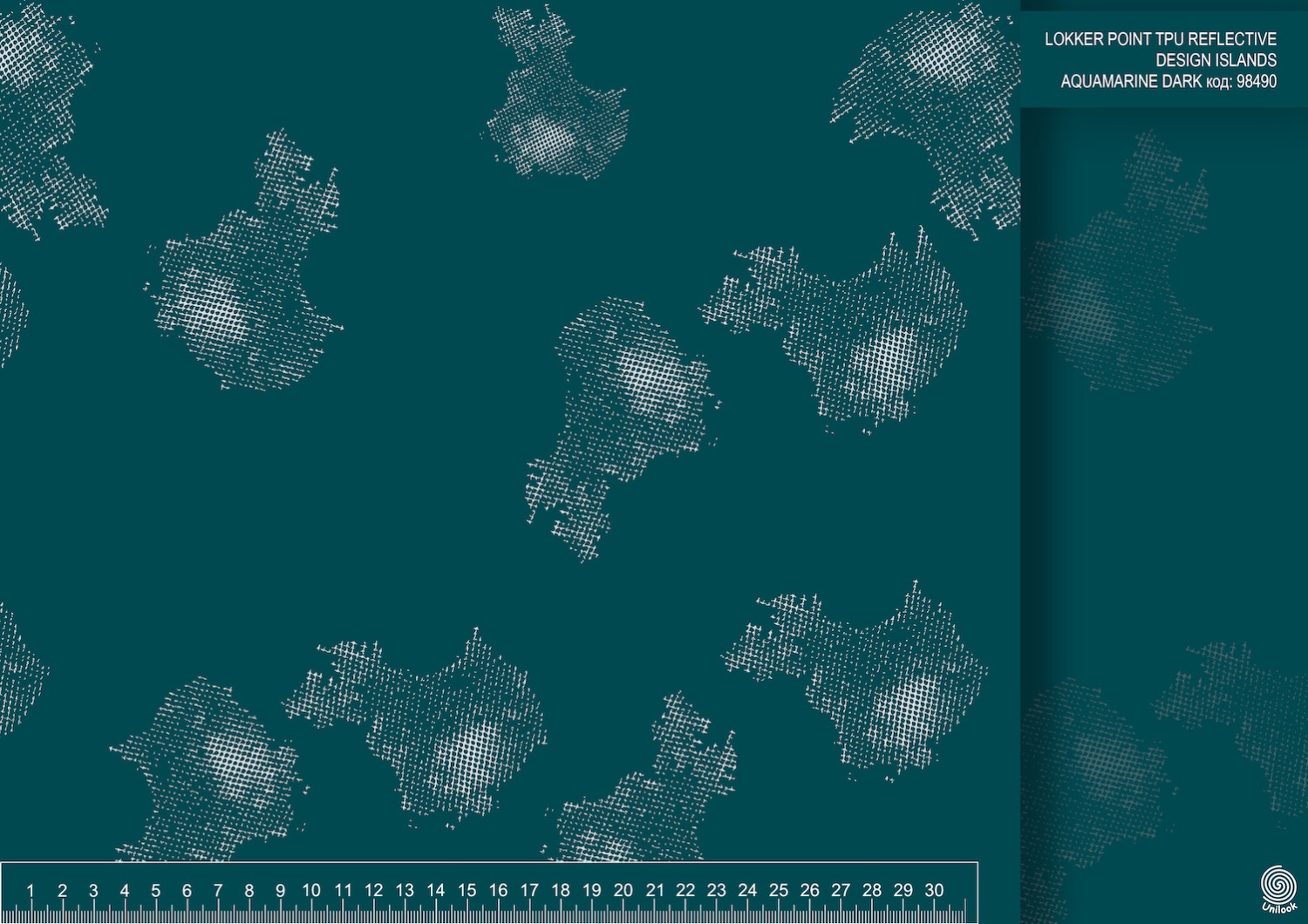Click ruler number 13
This screenshot has height=924, width=1308.
(405, 891)
